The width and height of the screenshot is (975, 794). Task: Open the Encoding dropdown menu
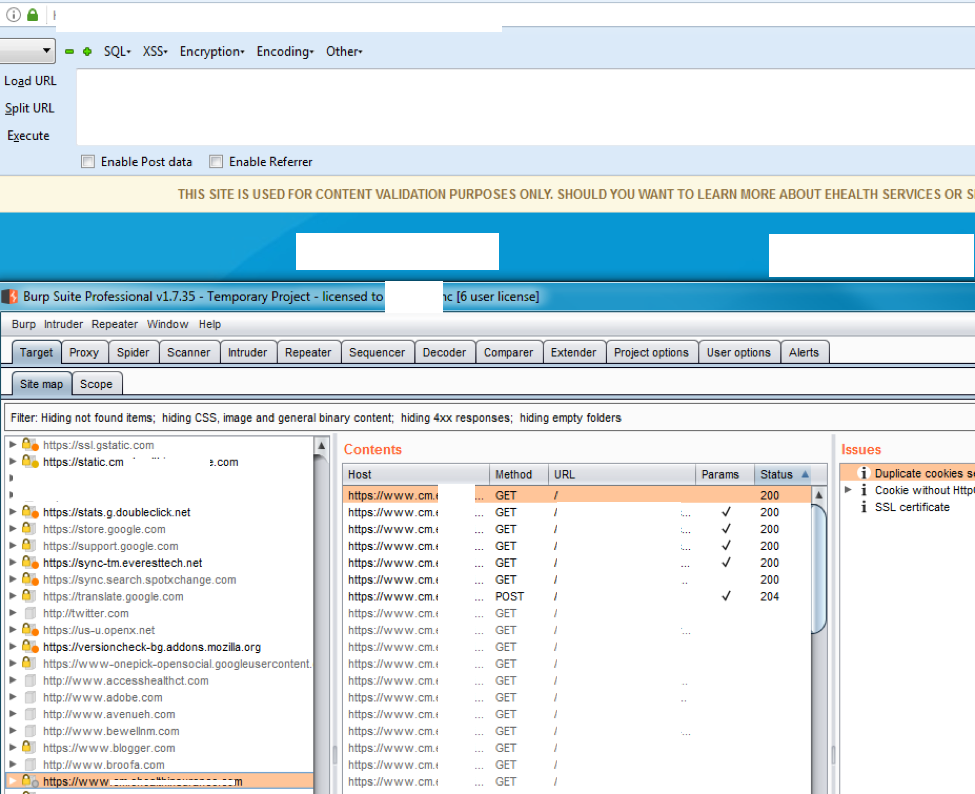pos(285,52)
